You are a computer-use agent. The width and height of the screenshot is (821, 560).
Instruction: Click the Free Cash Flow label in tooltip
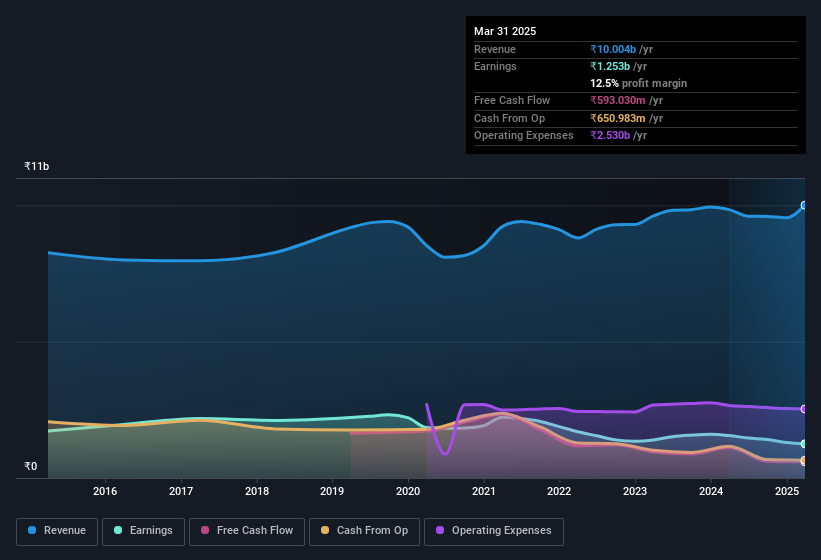pos(512,100)
